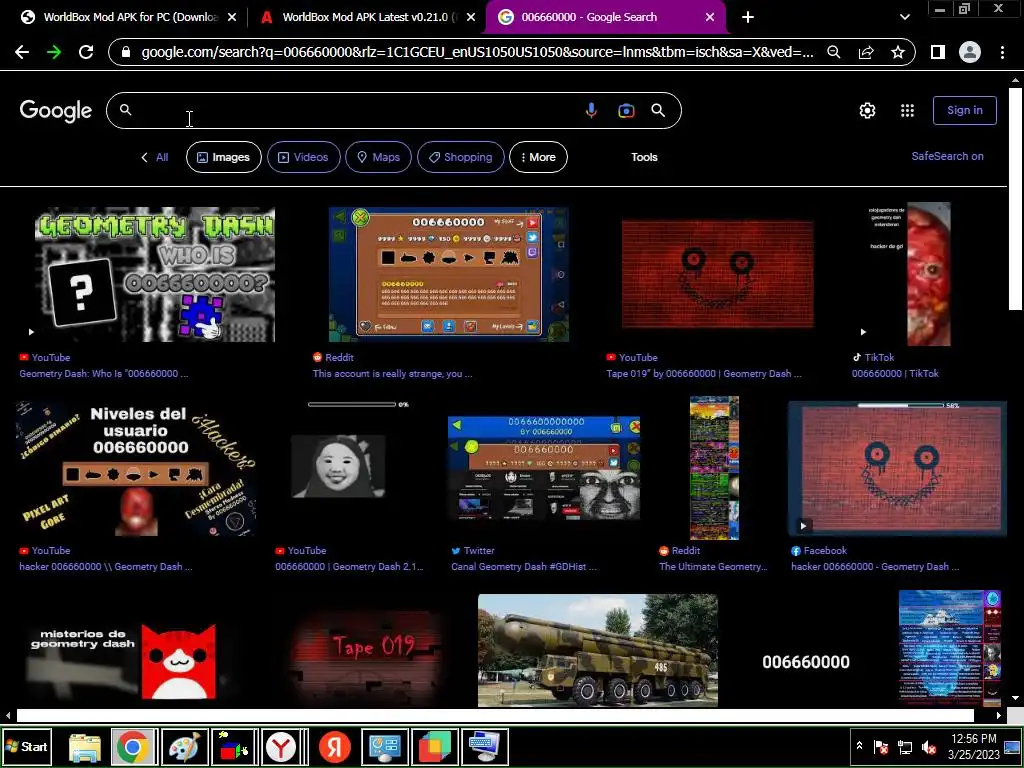Go forward with the green forward arrow

(x=54, y=52)
